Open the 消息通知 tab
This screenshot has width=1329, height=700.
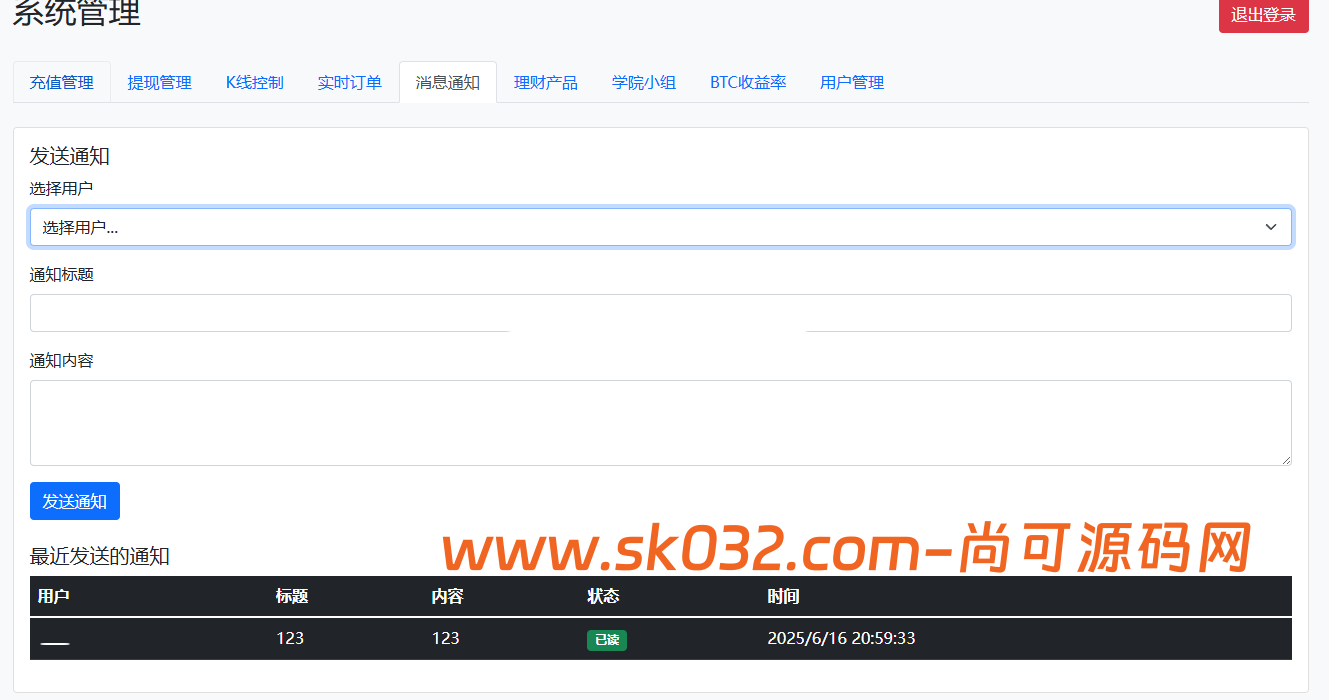point(447,82)
